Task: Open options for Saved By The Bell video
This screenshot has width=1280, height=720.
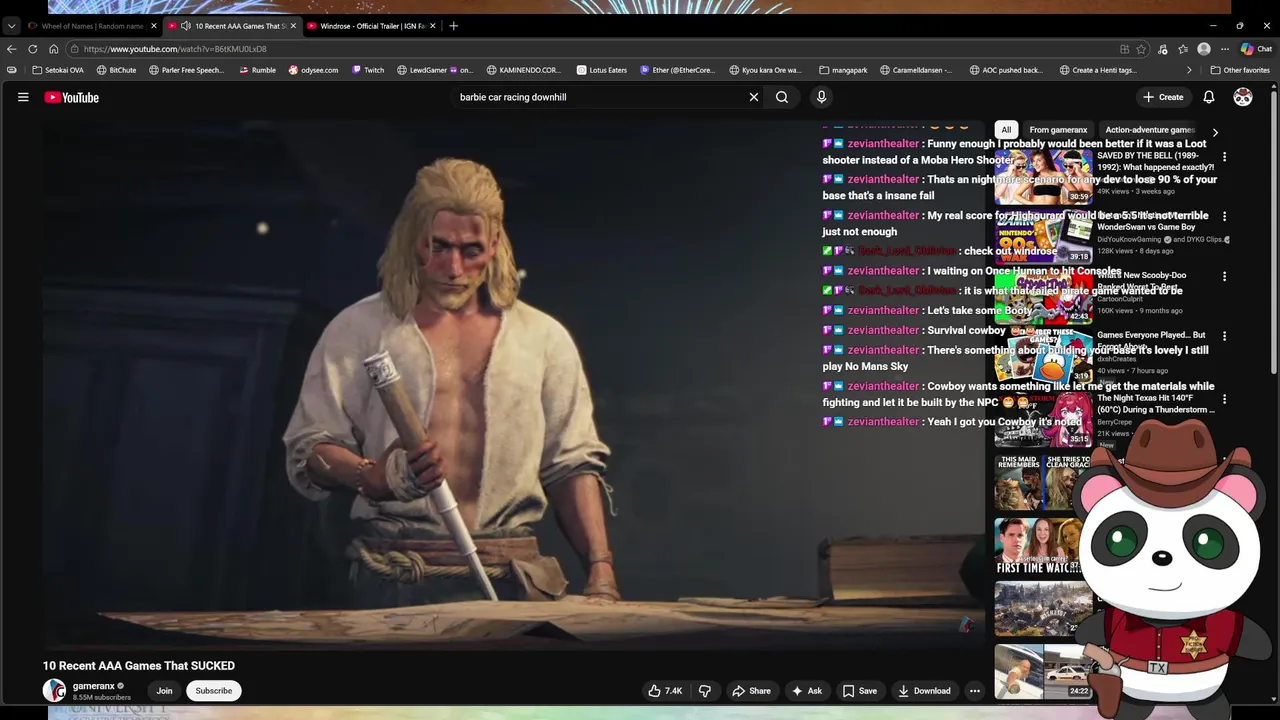Action: click(x=1224, y=157)
